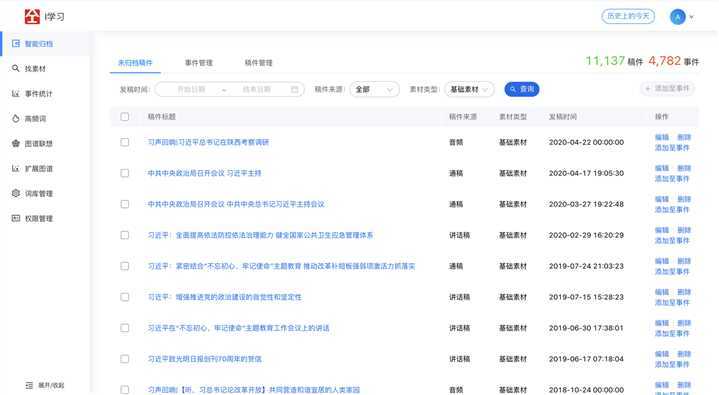719x395 pixels.
Task: Click the start date input field
Action: (x=192, y=89)
